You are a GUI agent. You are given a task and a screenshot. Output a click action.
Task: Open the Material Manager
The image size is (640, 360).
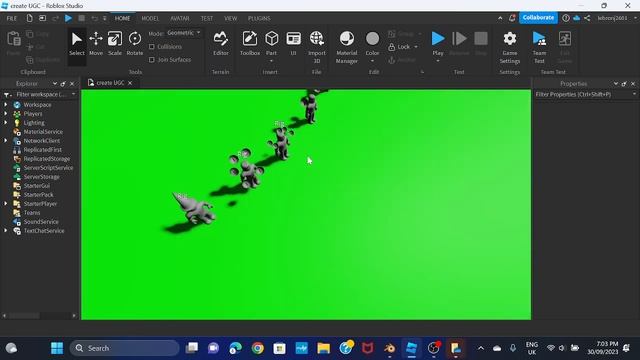pyautogui.click(x=347, y=47)
